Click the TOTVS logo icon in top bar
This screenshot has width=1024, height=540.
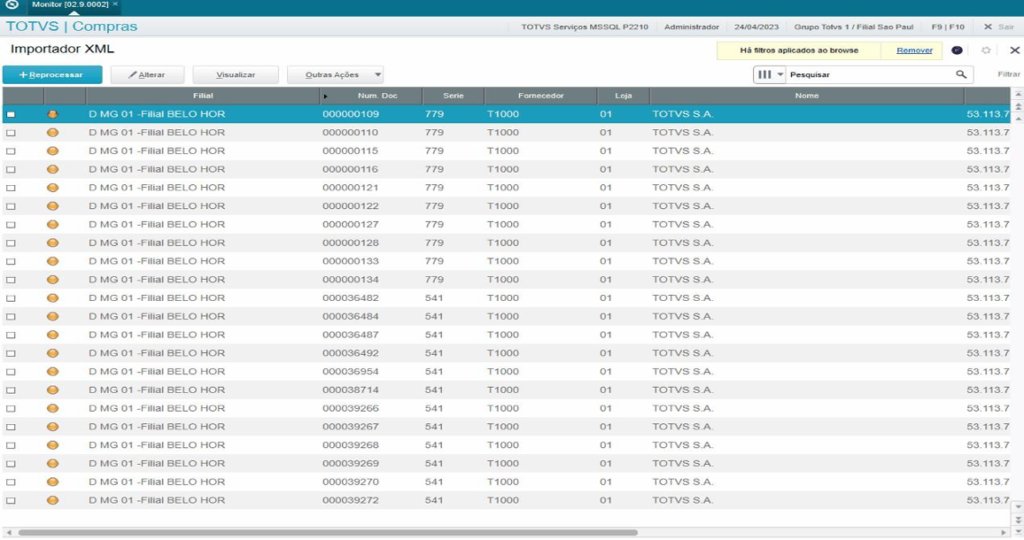pyautogui.click(x=12, y=5)
